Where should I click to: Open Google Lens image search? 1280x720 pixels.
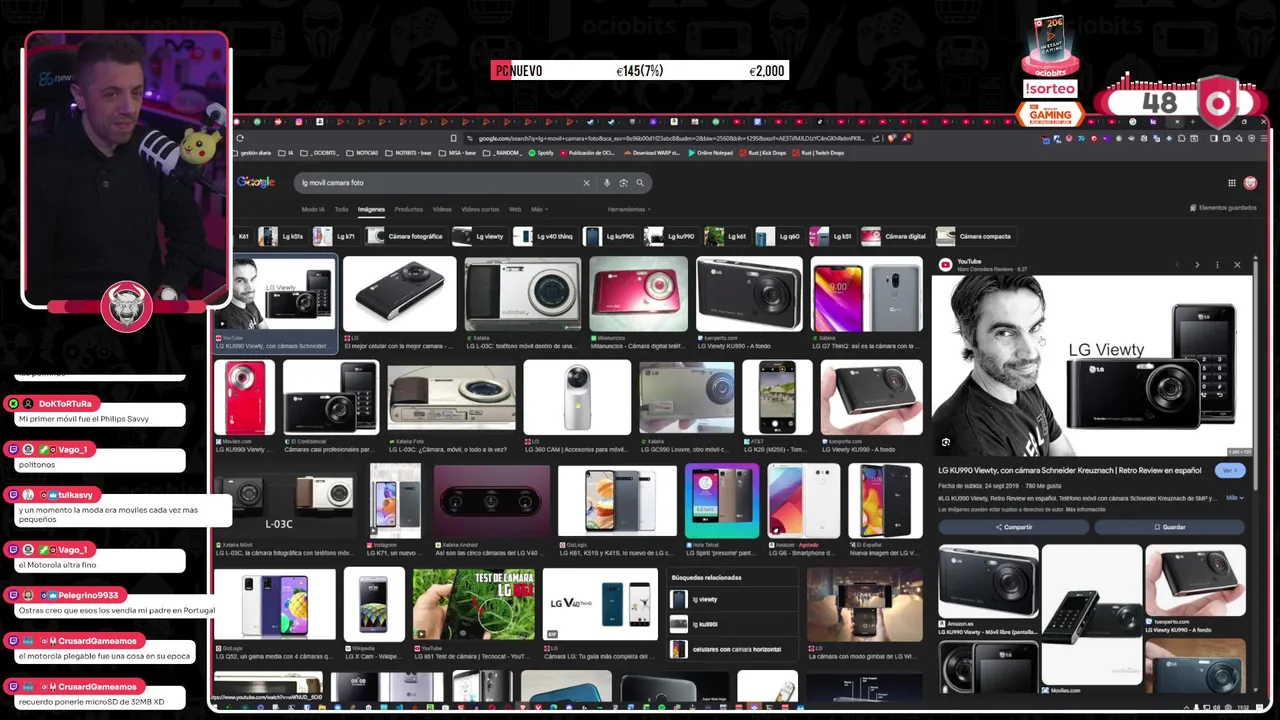click(x=623, y=183)
